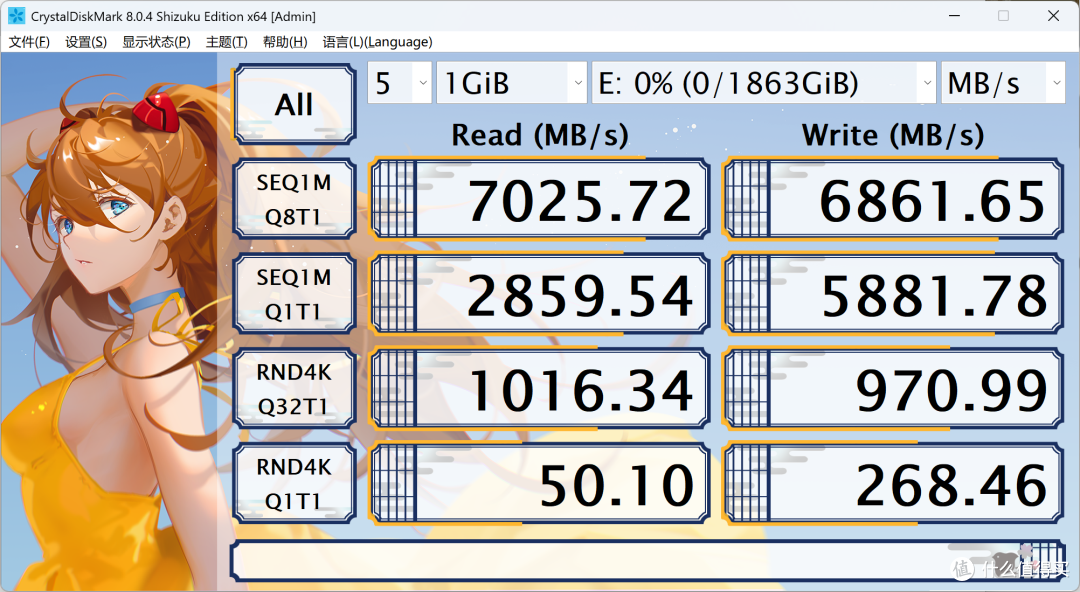Open the 设置(S) menu
This screenshot has width=1080, height=592.
pos(86,42)
